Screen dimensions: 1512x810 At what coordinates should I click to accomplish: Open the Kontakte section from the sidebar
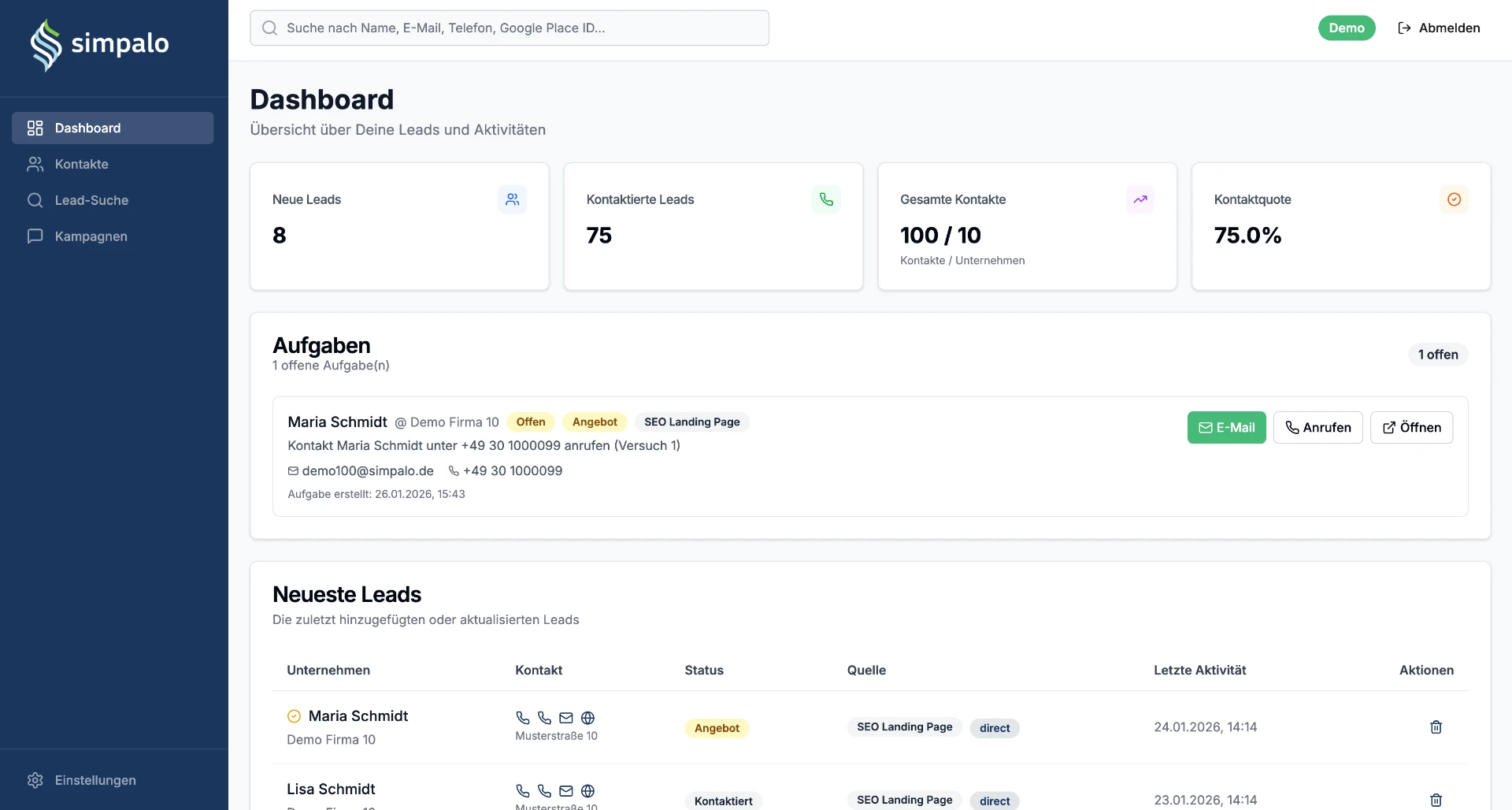81,164
